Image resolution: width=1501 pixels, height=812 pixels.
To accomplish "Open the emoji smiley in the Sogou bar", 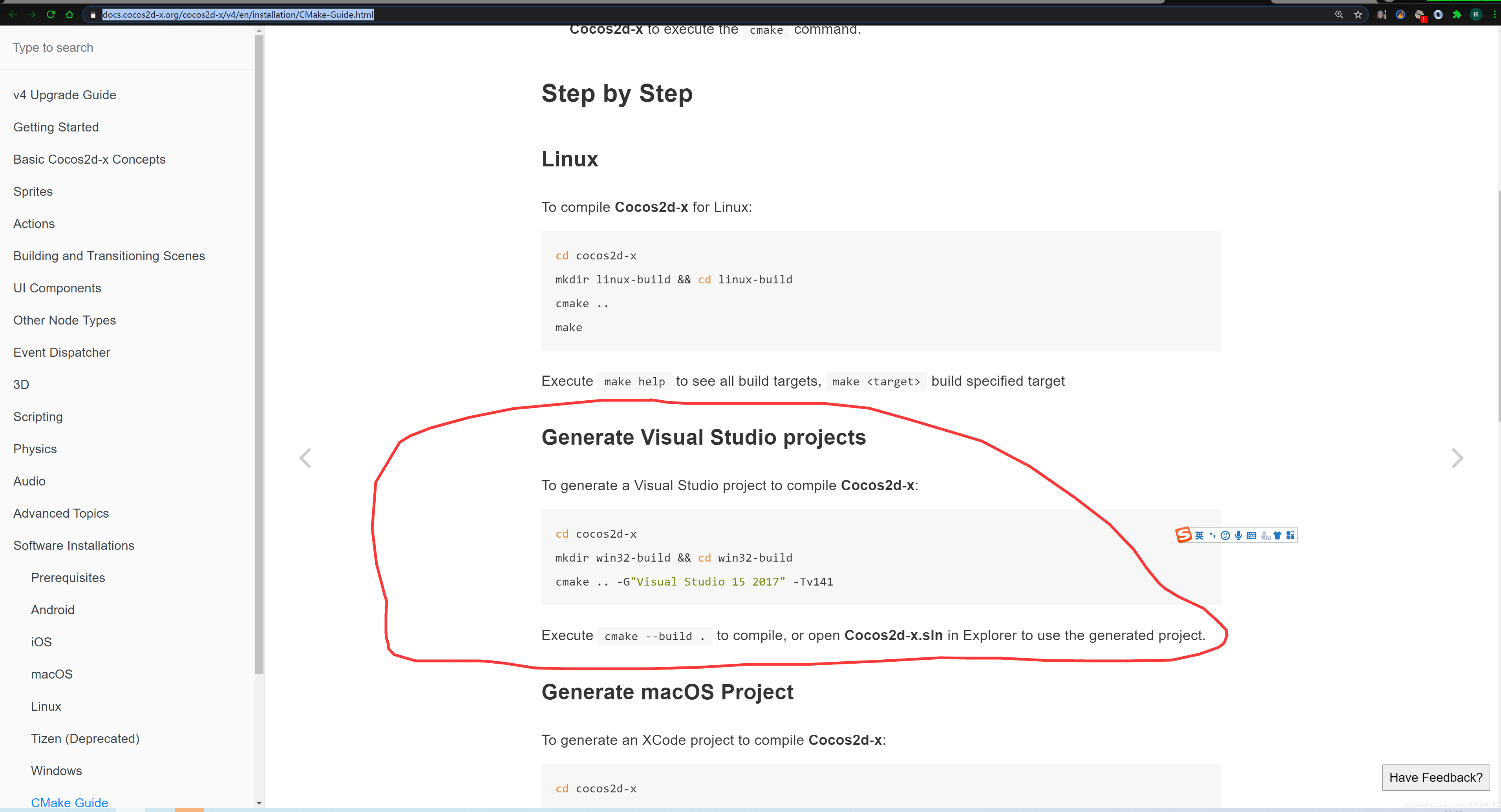I will (1225, 535).
